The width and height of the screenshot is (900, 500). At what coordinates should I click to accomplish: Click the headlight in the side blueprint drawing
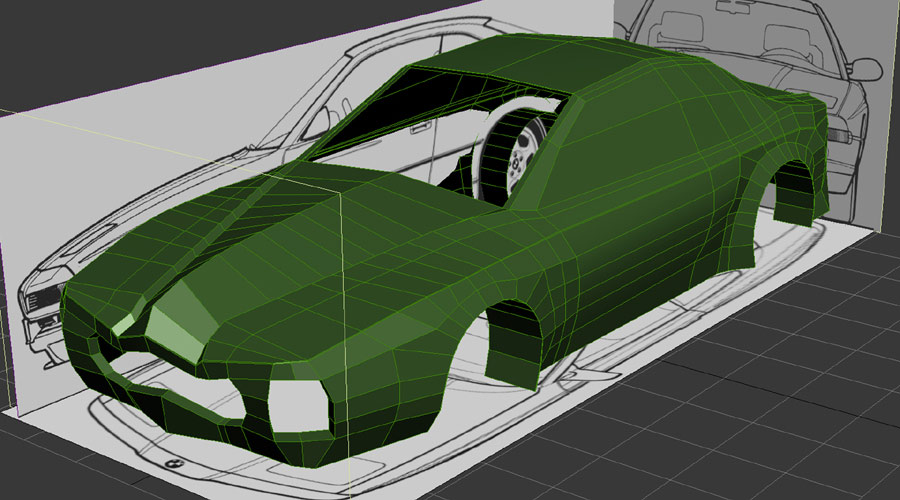click(40, 298)
